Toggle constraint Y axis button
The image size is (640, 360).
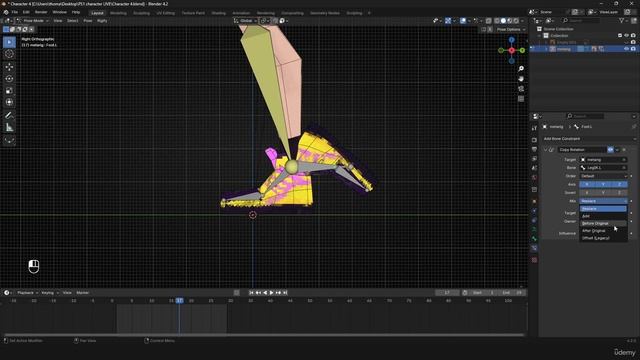(x=603, y=184)
